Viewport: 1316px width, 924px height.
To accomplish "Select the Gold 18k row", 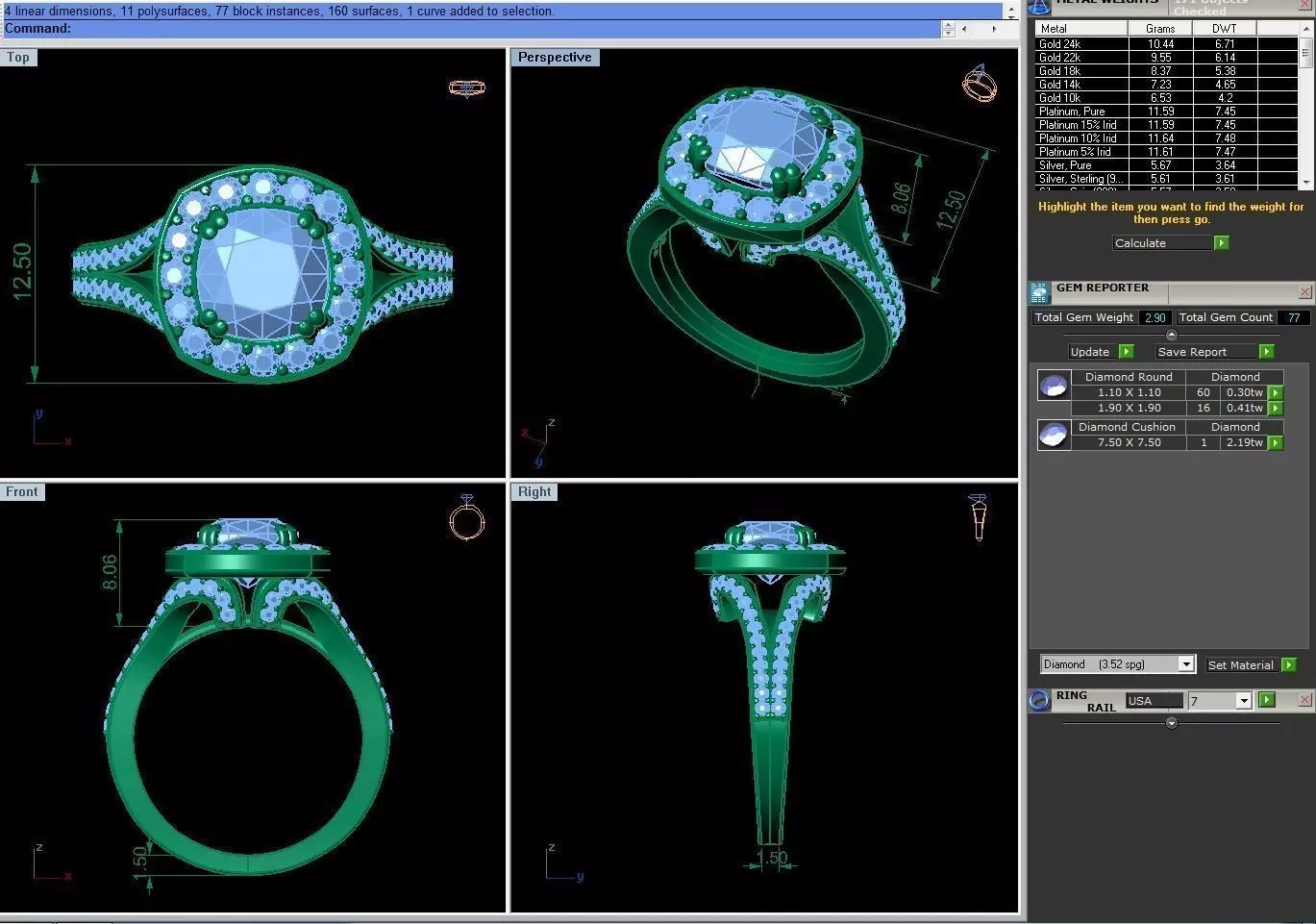I will [1167, 71].
